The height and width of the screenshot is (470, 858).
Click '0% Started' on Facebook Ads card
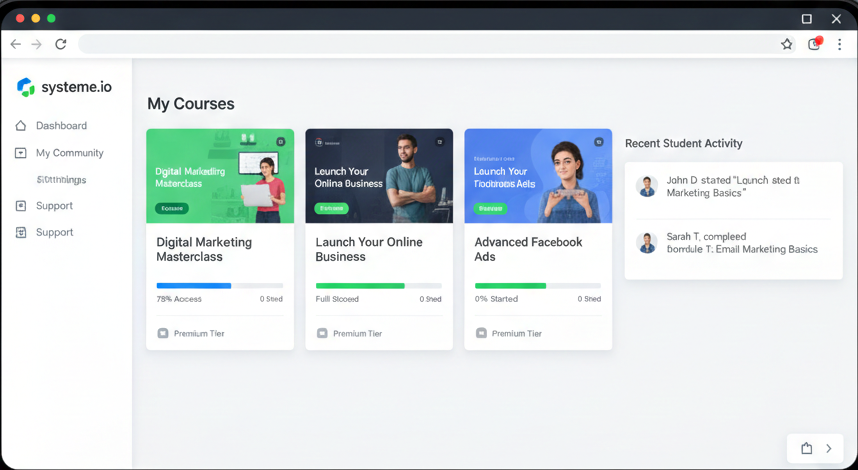(496, 299)
